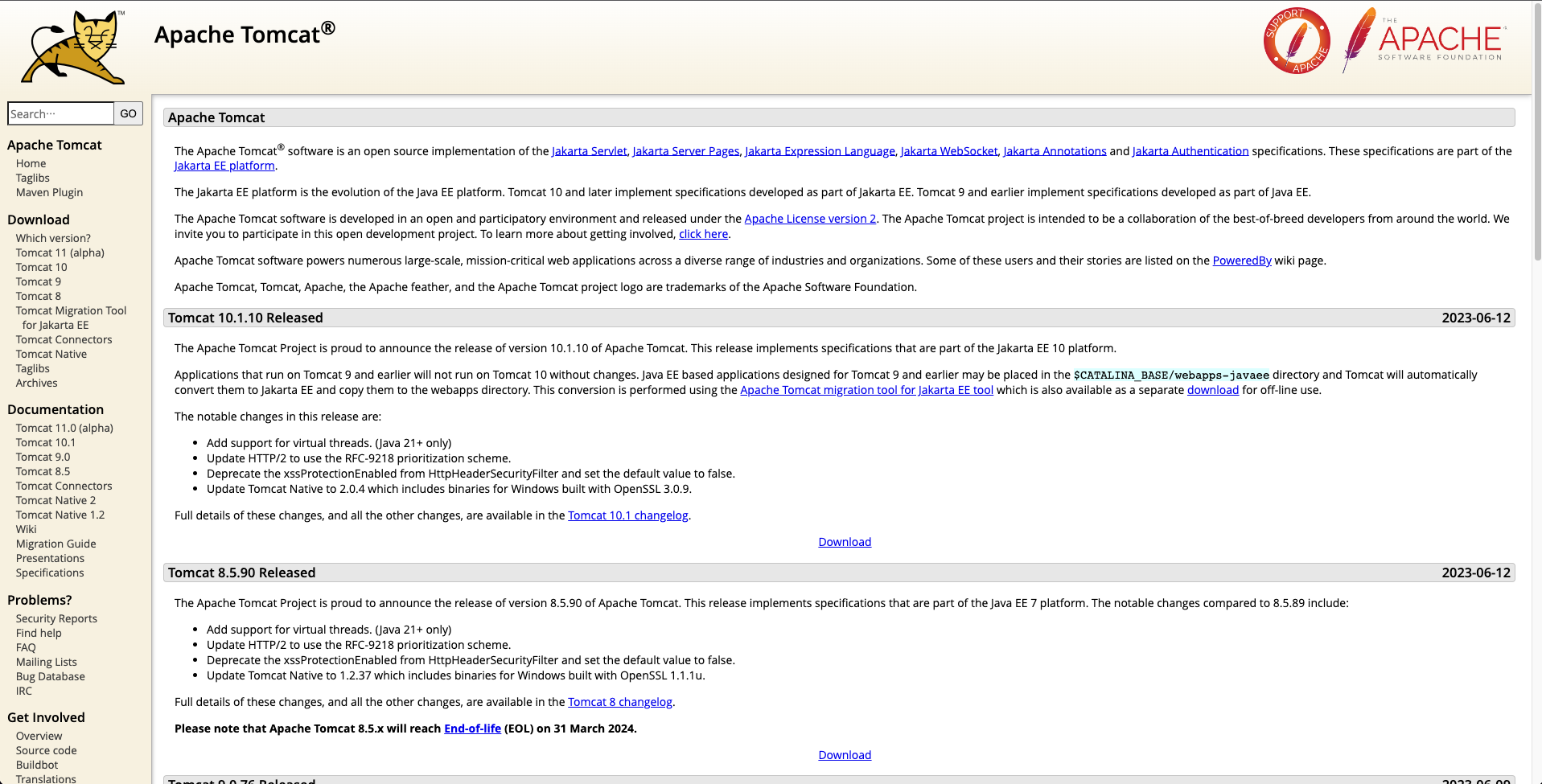Click the off-line 'download' migration tool link
The height and width of the screenshot is (784, 1542).
pyautogui.click(x=1213, y=390)
